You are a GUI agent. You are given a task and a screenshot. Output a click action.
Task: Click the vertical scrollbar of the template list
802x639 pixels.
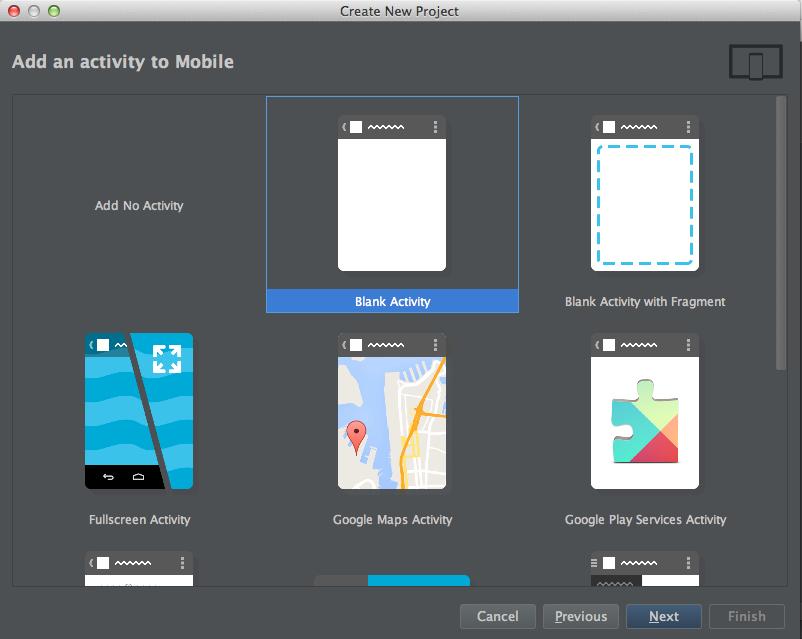781,233
